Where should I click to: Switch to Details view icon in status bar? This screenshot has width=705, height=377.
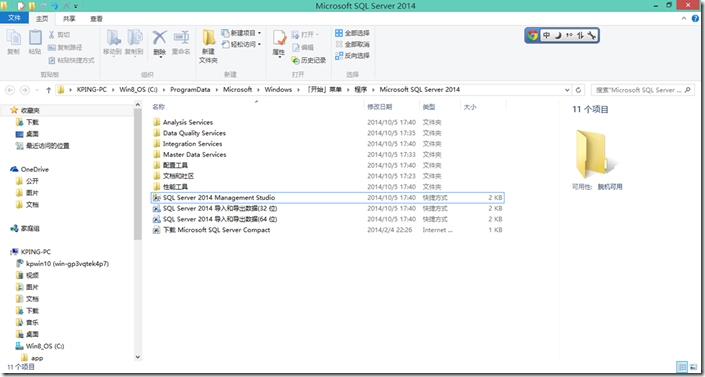click(x=682, y=367)
